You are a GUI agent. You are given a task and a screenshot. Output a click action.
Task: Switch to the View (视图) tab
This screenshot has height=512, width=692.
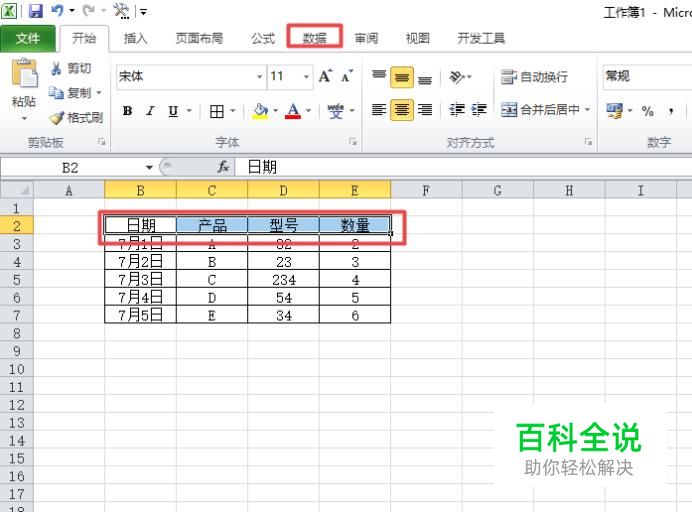point(417,38)
